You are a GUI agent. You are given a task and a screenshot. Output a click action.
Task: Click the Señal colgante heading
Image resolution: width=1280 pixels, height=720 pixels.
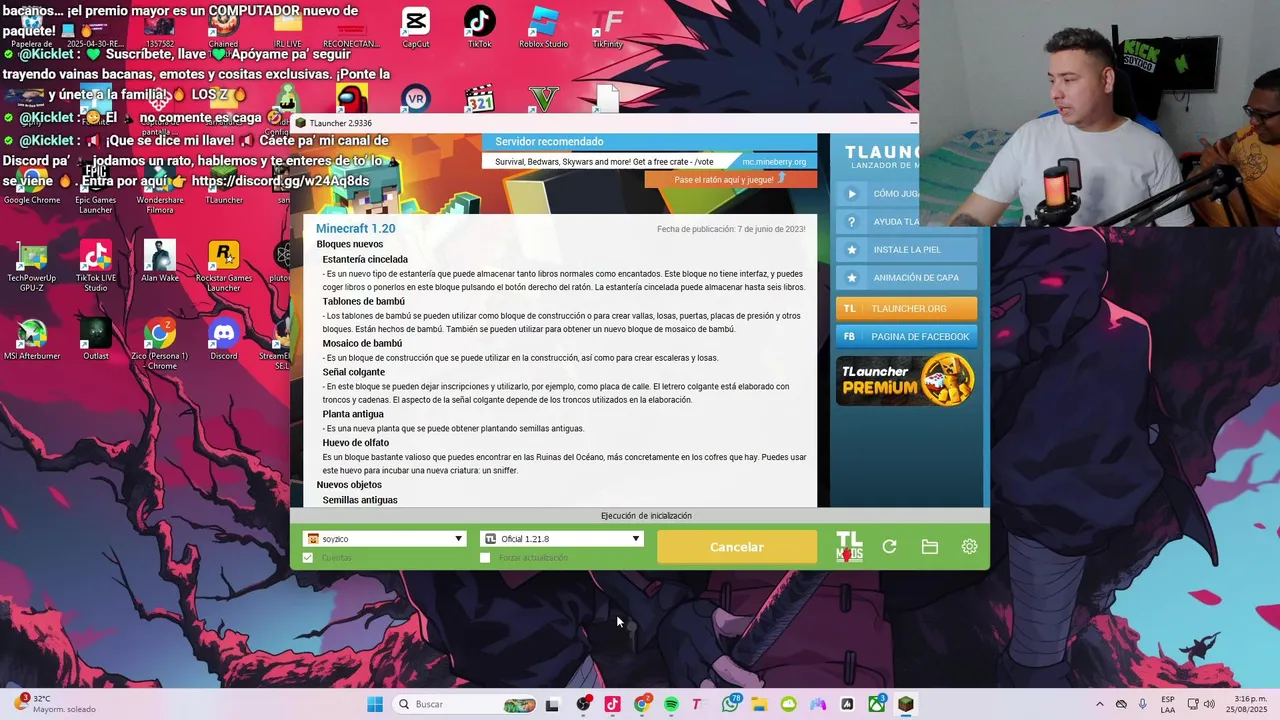[353, 372]
